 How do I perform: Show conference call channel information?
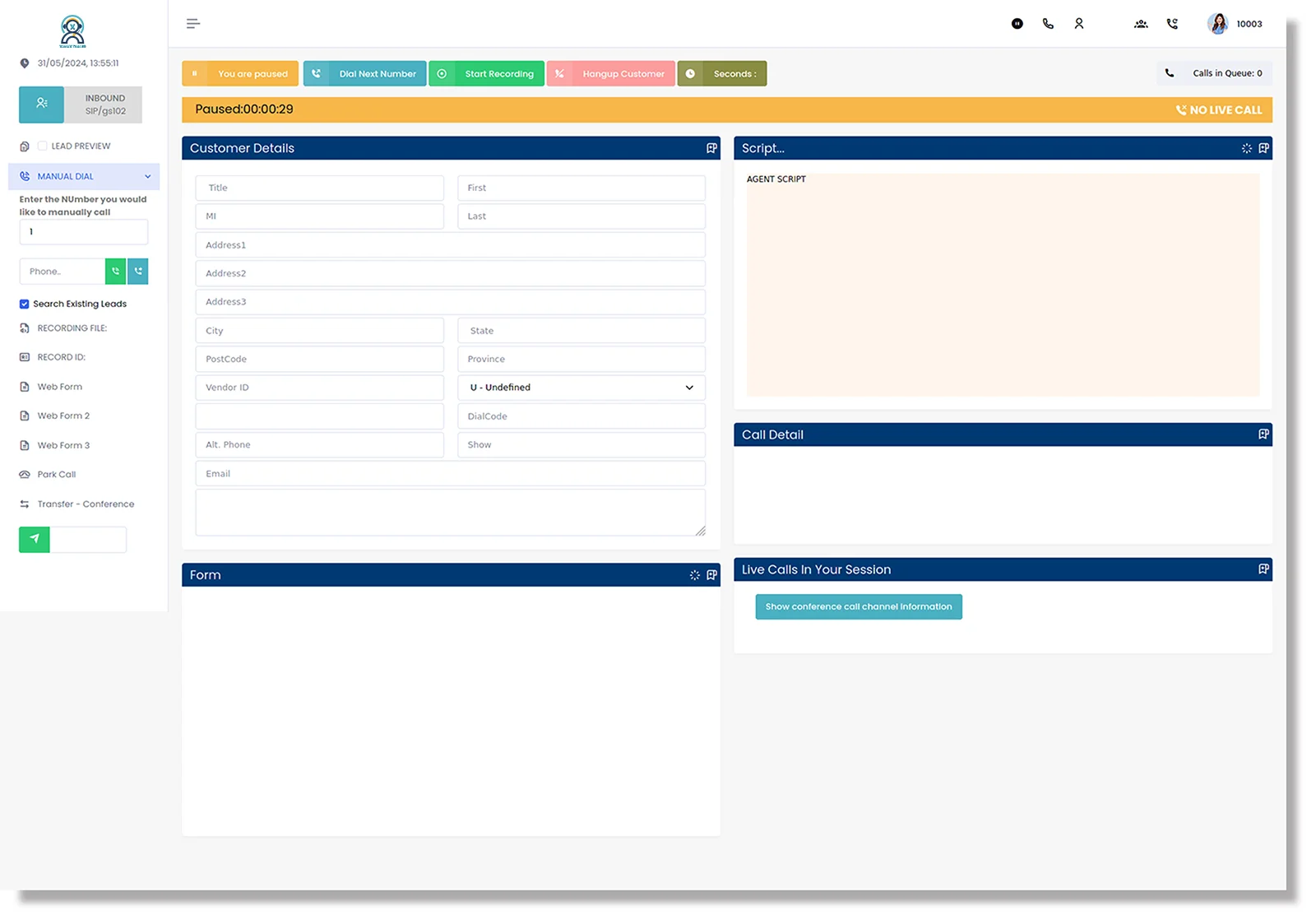(858, 606)
